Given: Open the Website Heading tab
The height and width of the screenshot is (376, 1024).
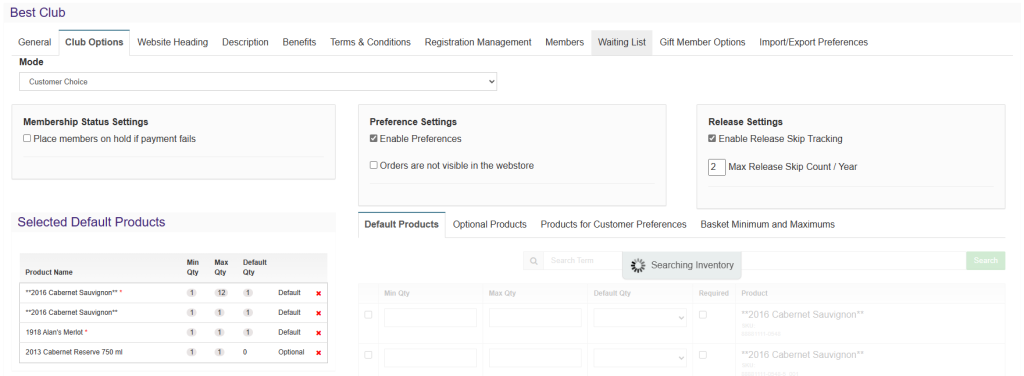Looking at the screenshot, I should [172, 42].
